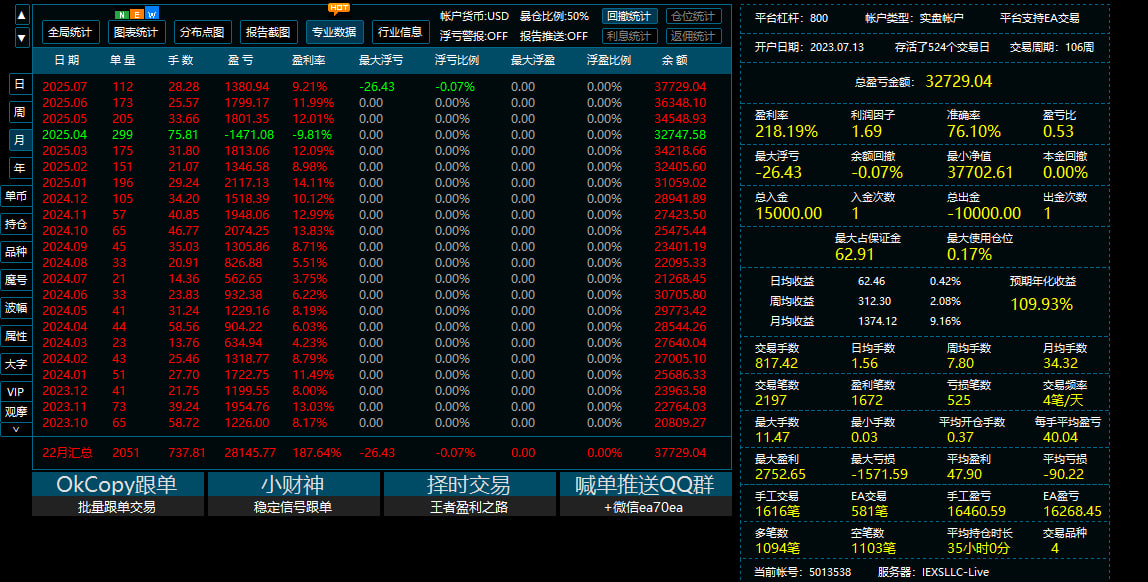The width and height of the screenshot is (1148, 582).
Task: Open the OkCopy跟单 banner
Action: (117, 494)
